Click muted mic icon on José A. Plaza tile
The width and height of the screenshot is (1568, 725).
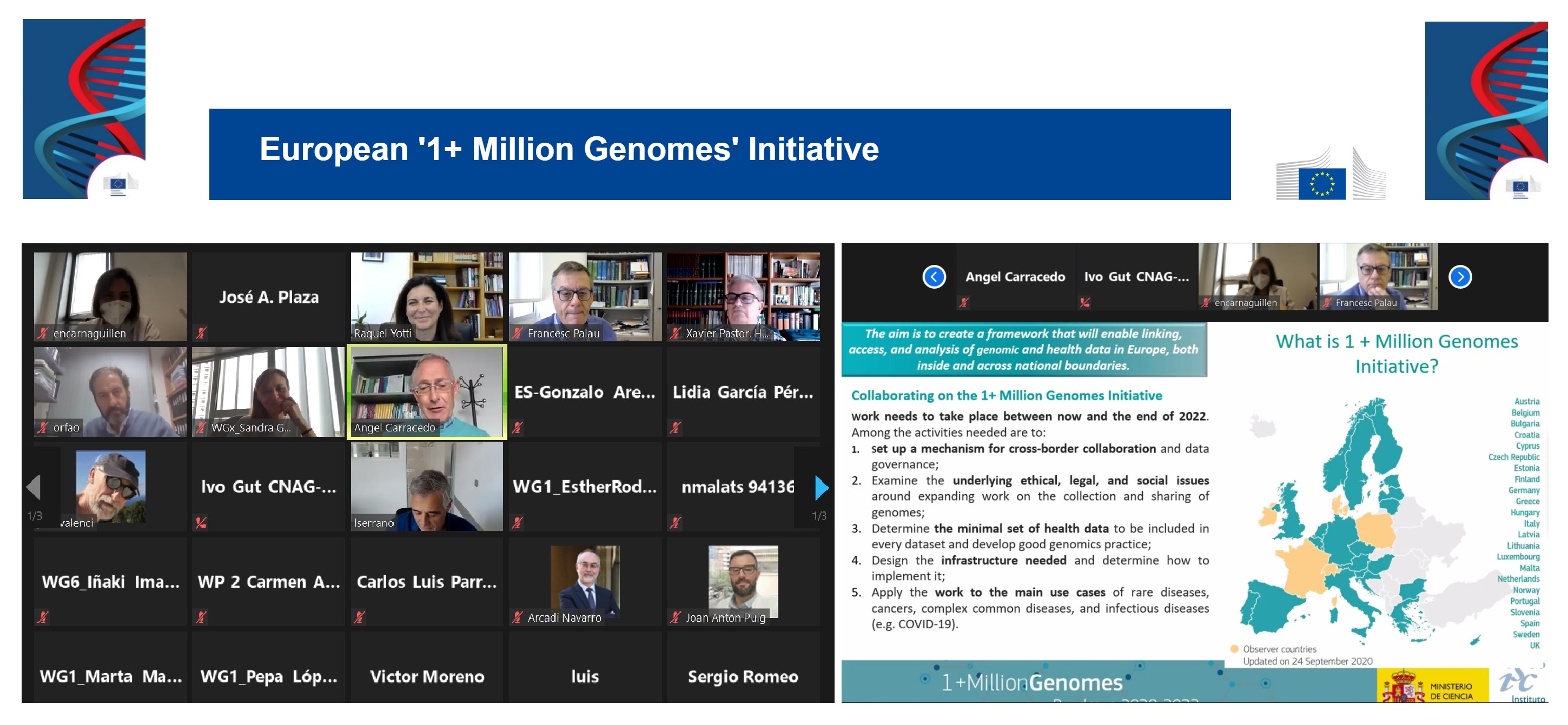202,332
